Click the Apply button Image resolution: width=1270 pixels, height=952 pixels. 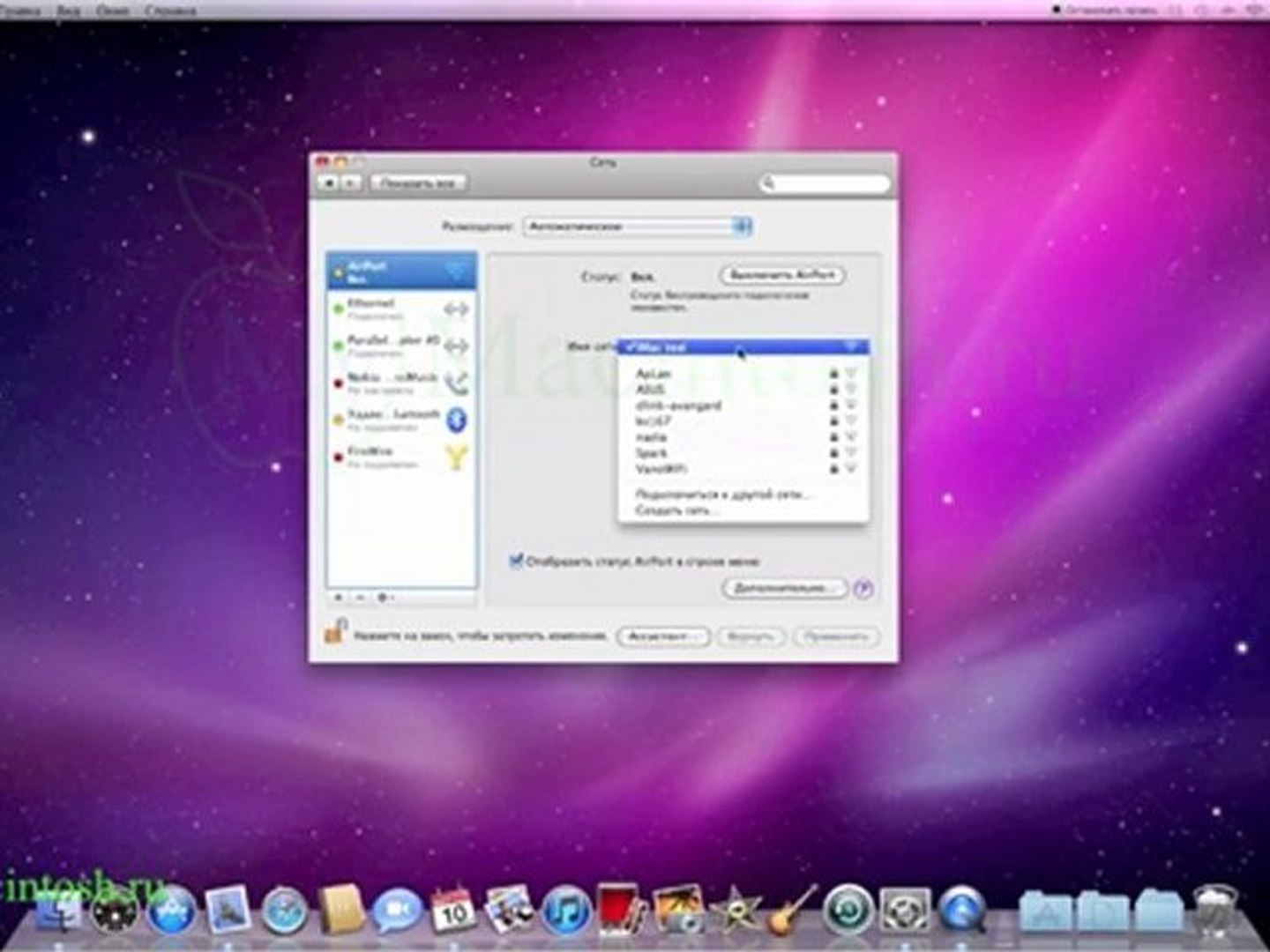coord(836,636)
